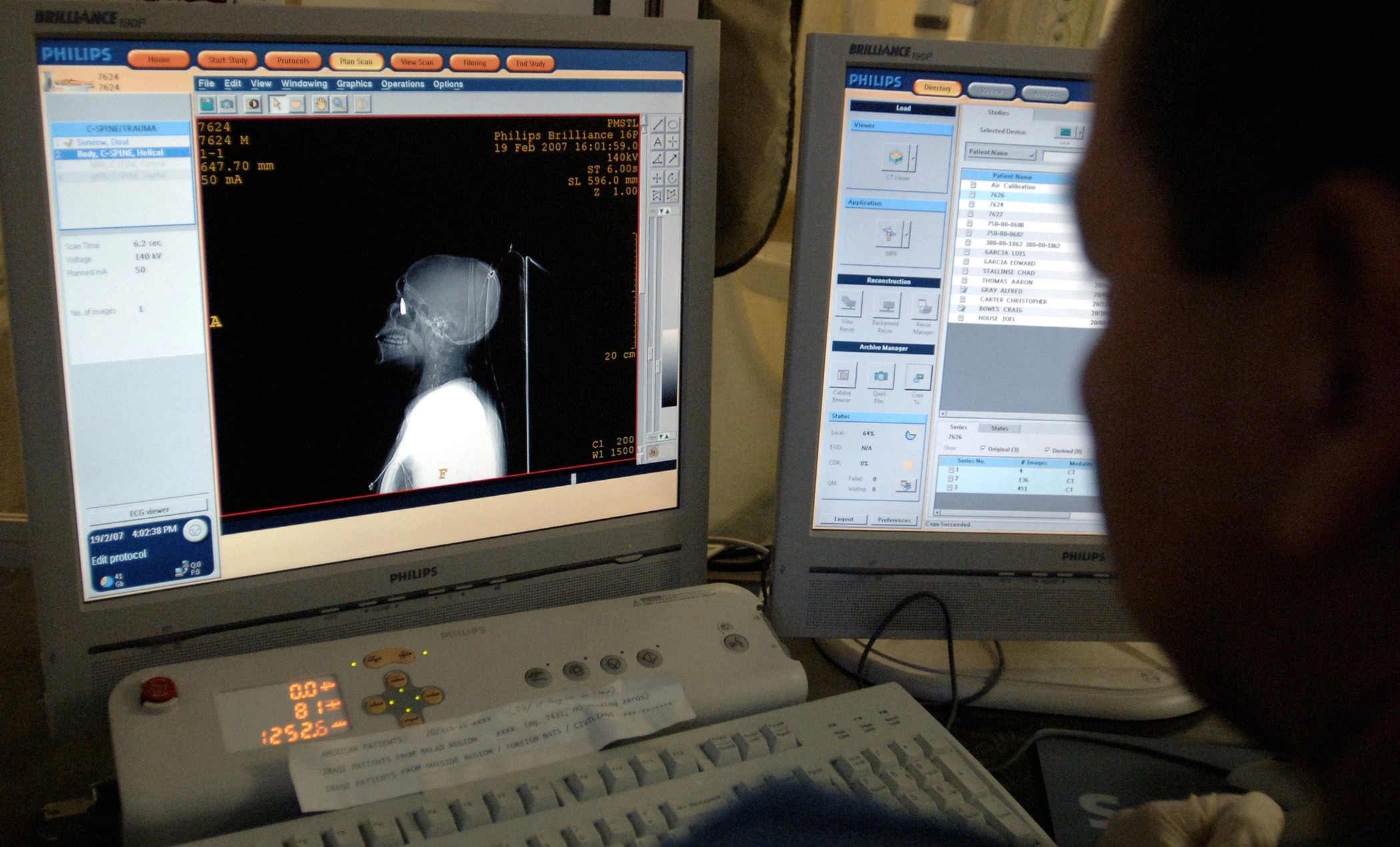Click the Start Study button

tap(227, 60)
